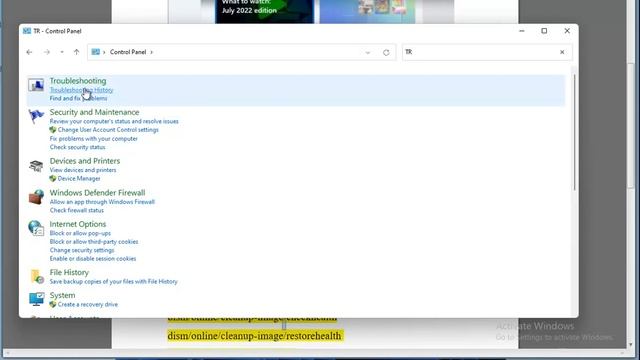The width and height of the screenshot is (640, 360).
Task: Open Enable or disable session cookies
Action: [x=93, y=259]
